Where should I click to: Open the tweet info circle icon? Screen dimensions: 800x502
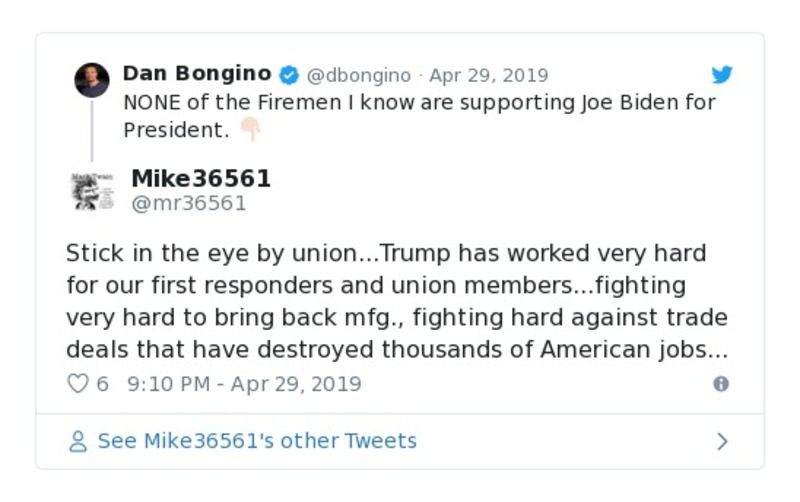tap(720, 384)
